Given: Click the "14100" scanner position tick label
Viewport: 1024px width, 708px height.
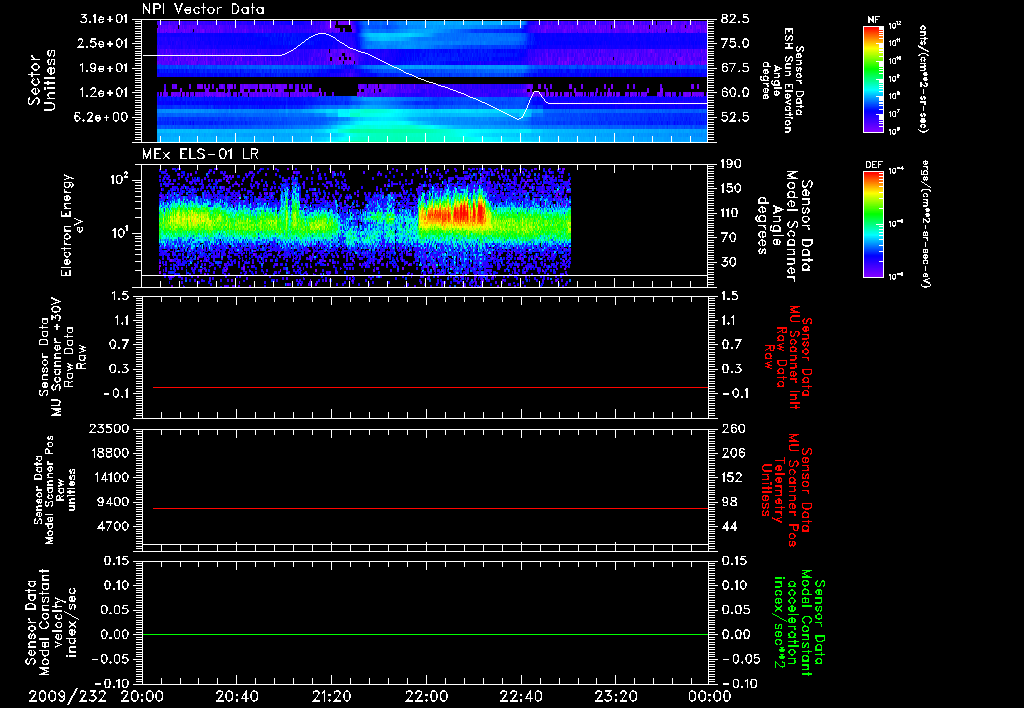Looking at the screenshot, I should 110,478.
